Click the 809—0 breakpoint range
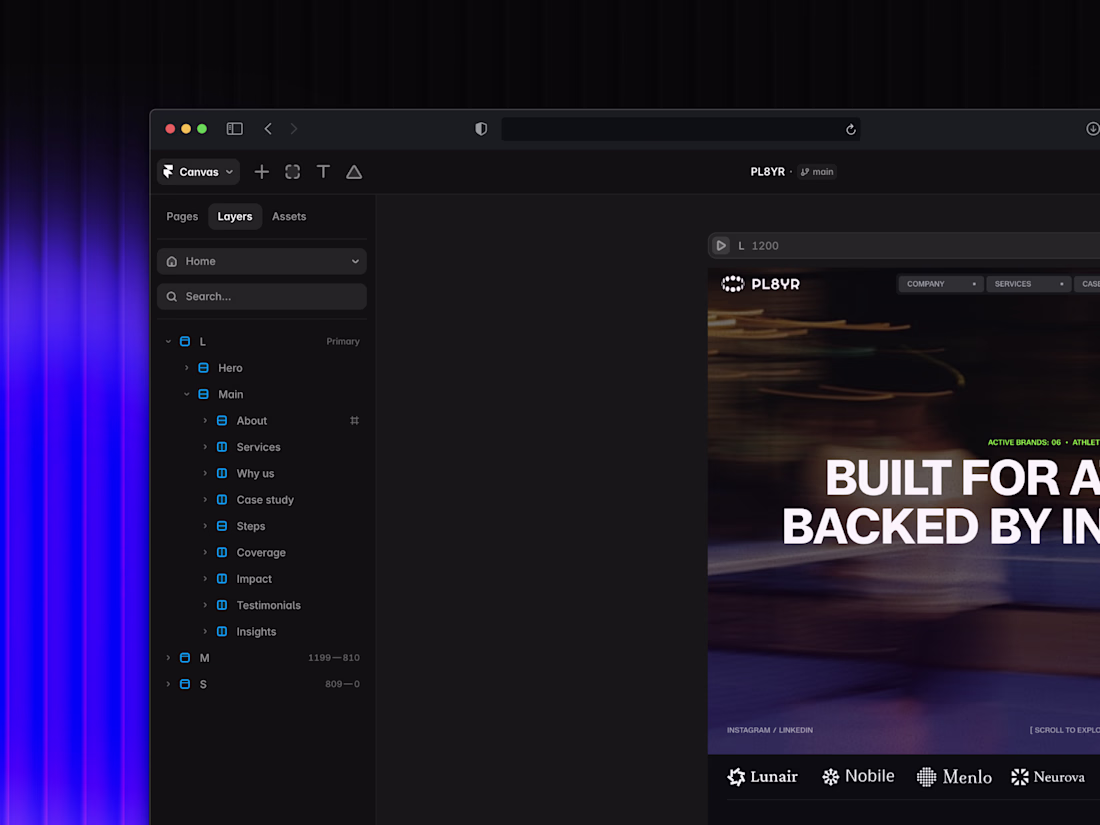The height and width of the screenshot is (825, 1100). (342, 684)
